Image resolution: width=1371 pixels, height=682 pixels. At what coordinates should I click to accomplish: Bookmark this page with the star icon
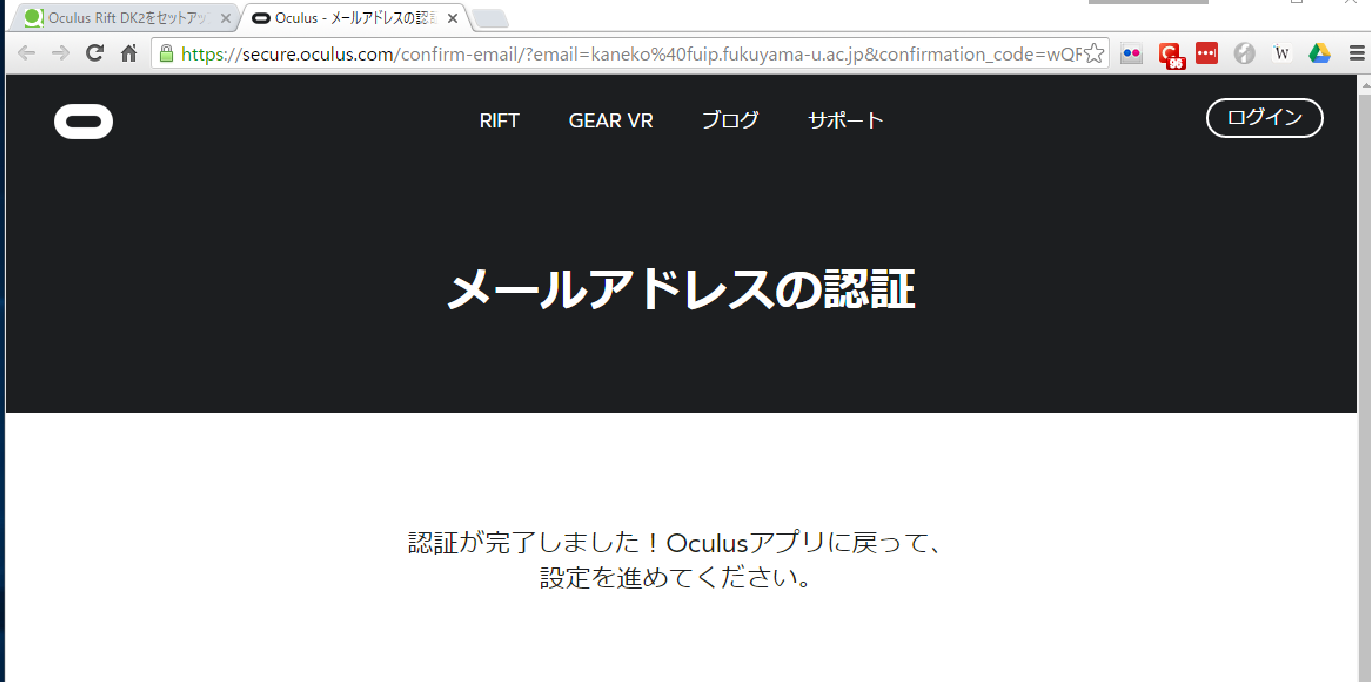coord(1095,54)
